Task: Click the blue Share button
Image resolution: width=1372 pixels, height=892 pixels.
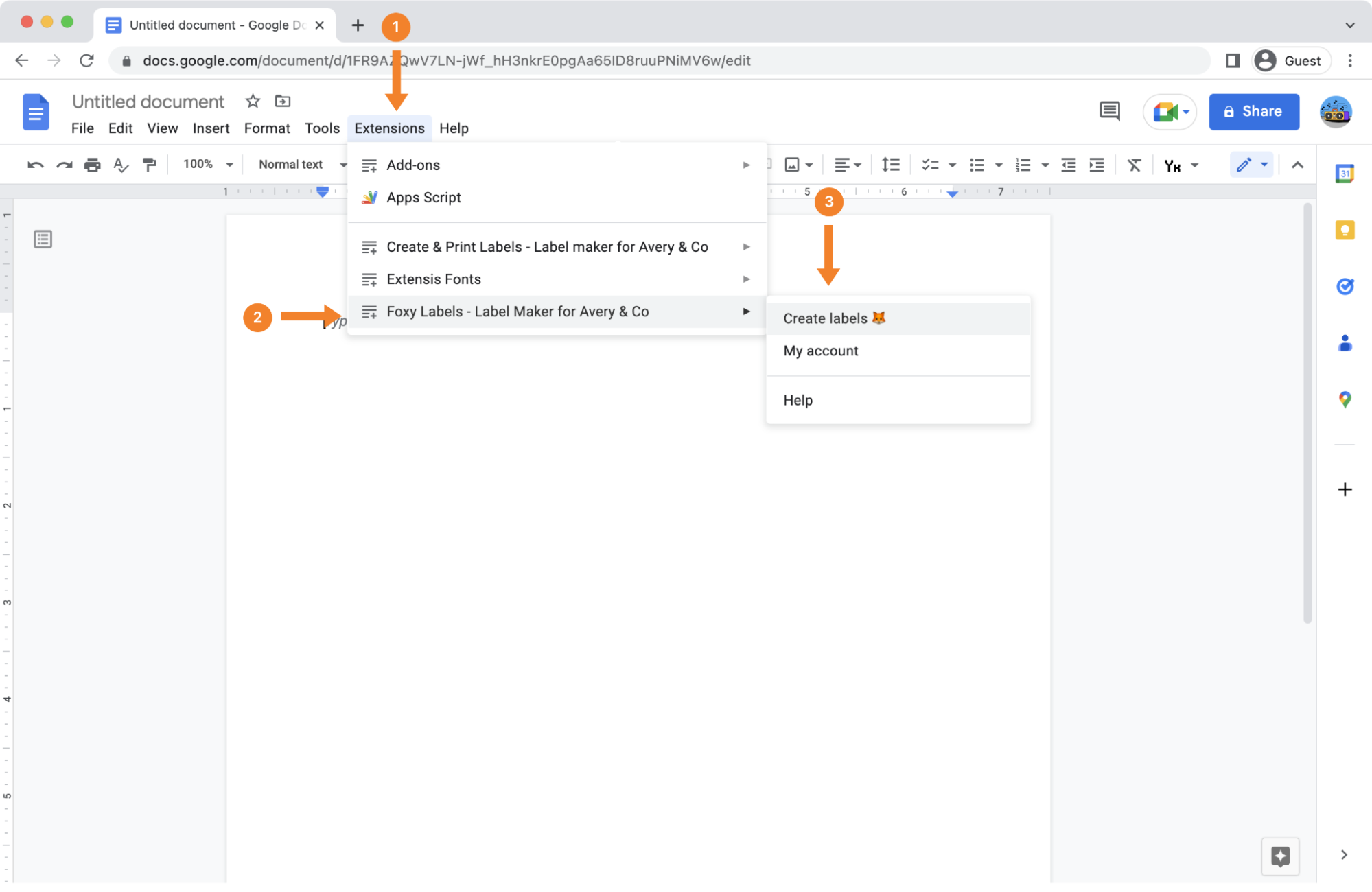Action: (1253, 112)
